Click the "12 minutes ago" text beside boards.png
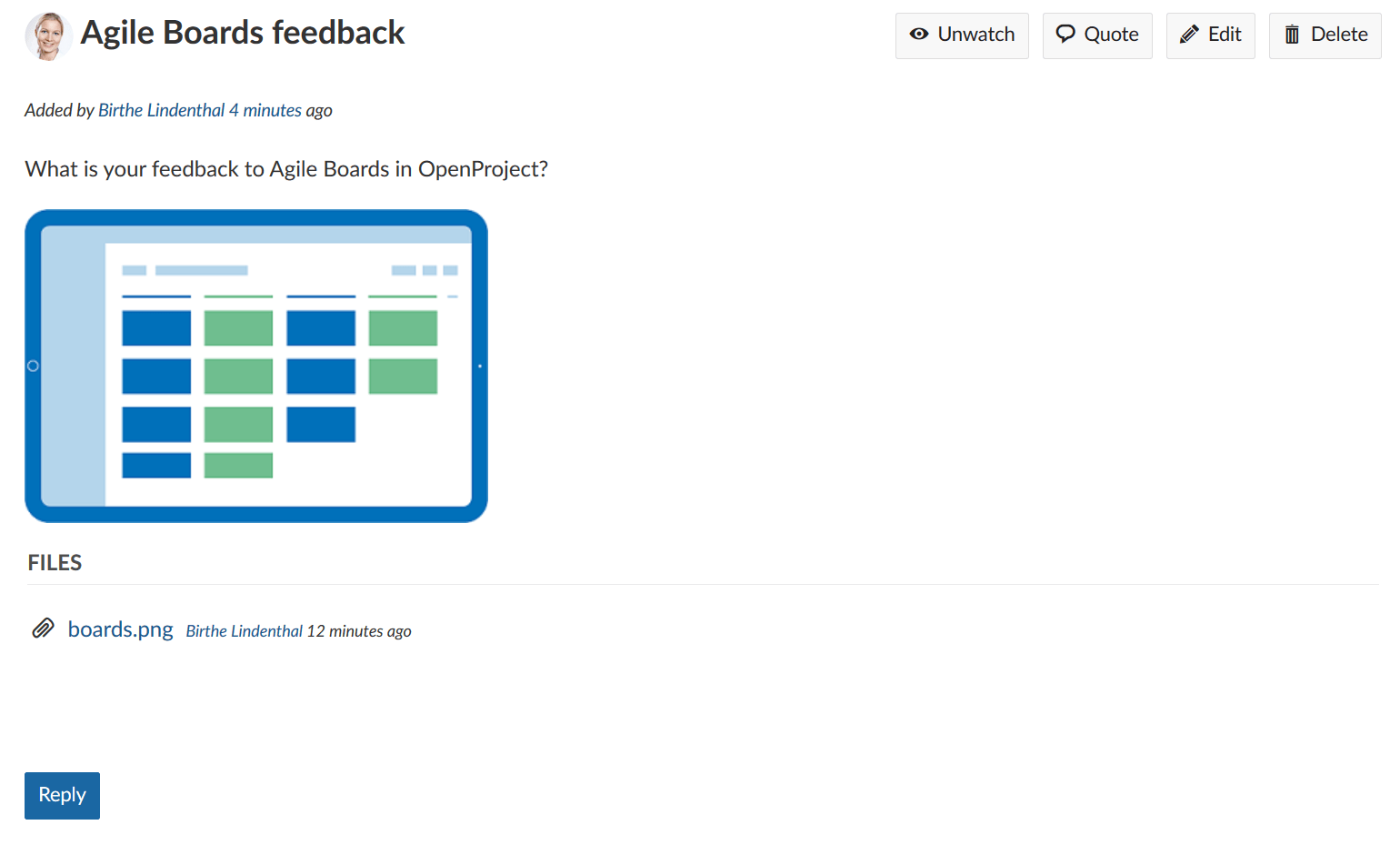 [x=359, y=631]
